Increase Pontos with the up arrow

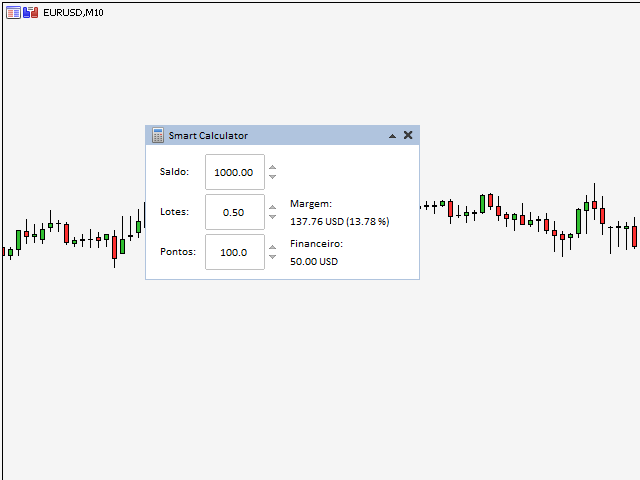point(273,247)
